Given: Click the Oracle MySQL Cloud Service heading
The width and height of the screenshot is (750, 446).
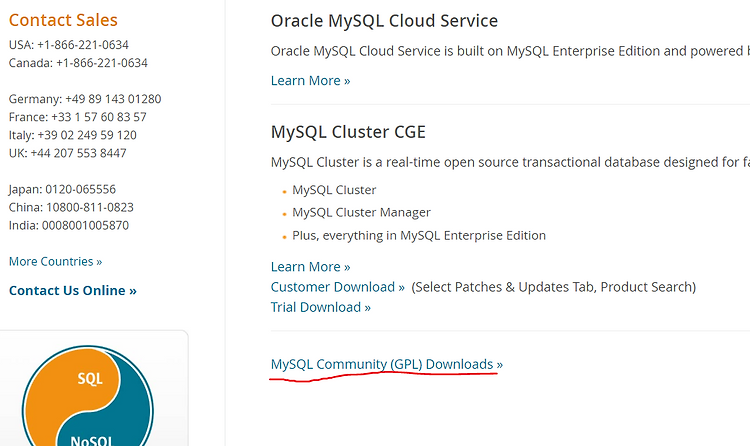Looking at the screenshot, I should click(384, 20).
